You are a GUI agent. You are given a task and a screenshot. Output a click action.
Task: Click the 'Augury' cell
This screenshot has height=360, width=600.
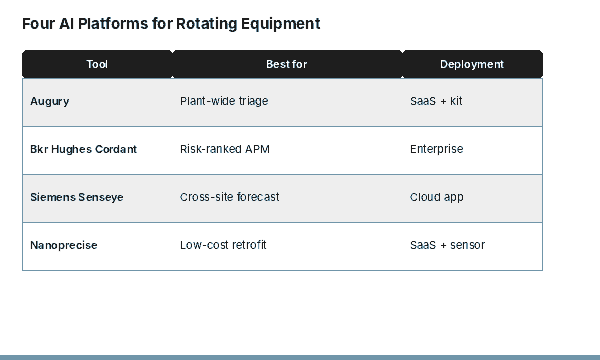click(x=98, y=102)
